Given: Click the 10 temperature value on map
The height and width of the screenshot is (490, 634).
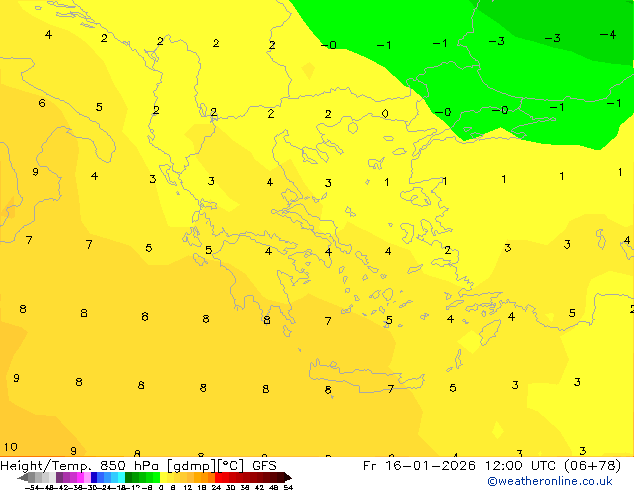Looking at the screenshot, I should click(11, 447).
